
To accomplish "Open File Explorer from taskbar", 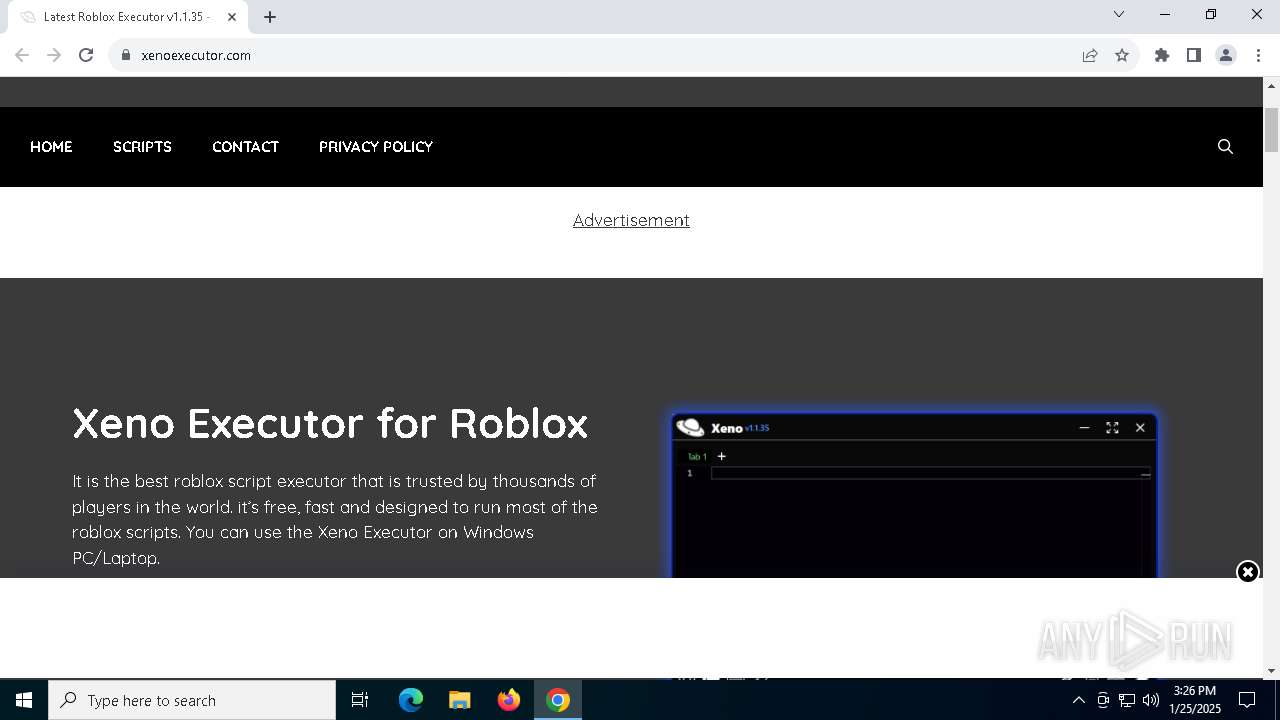I will coord(459,700).
